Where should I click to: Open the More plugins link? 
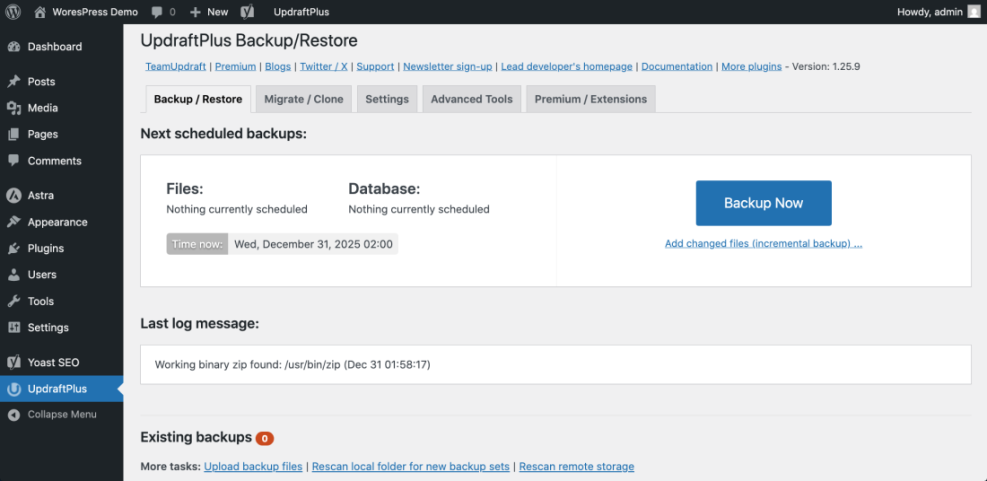752,66
